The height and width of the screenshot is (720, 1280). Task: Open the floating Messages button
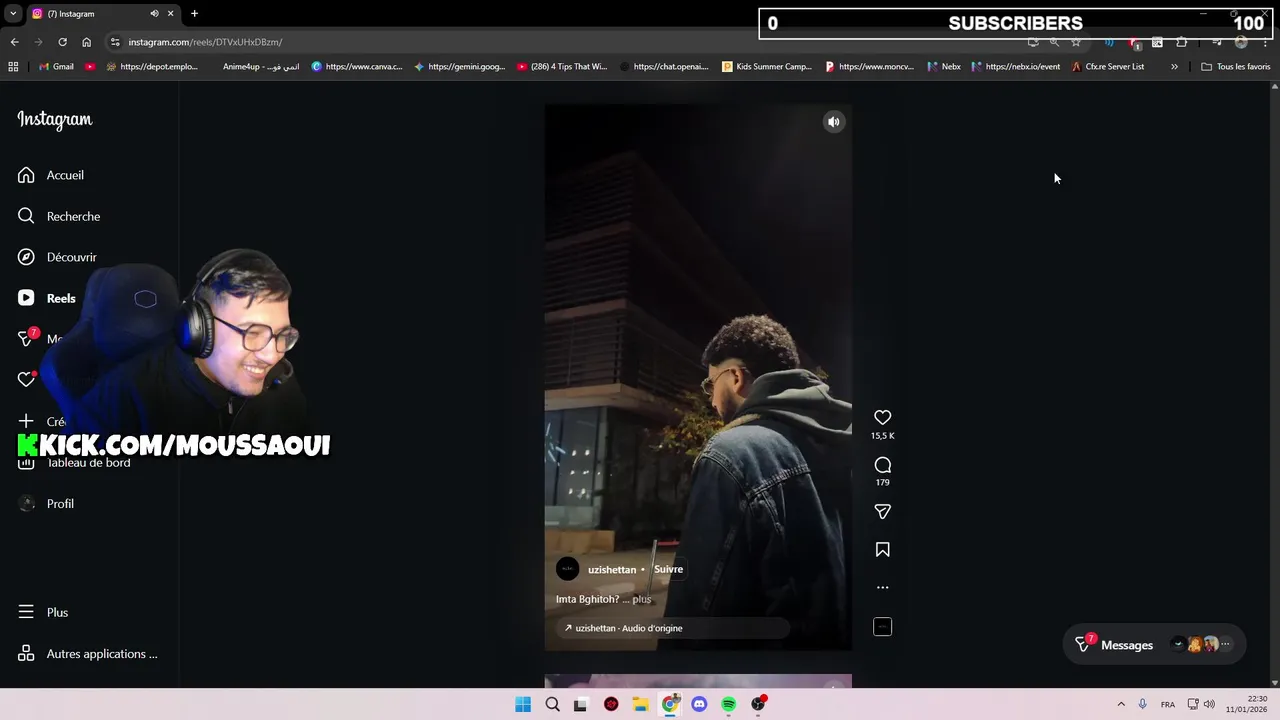tap(1153, 645)
